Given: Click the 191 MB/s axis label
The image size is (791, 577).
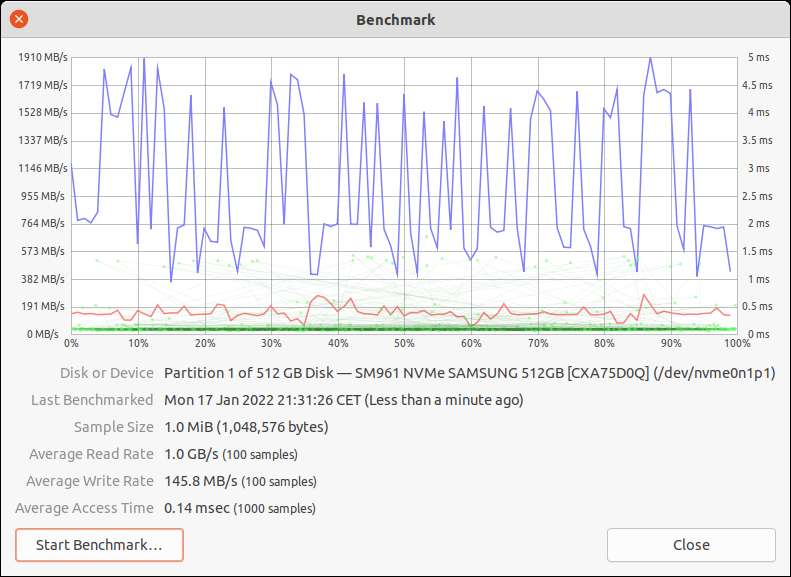Looking at the screenshot, I should tap(44, 306).
